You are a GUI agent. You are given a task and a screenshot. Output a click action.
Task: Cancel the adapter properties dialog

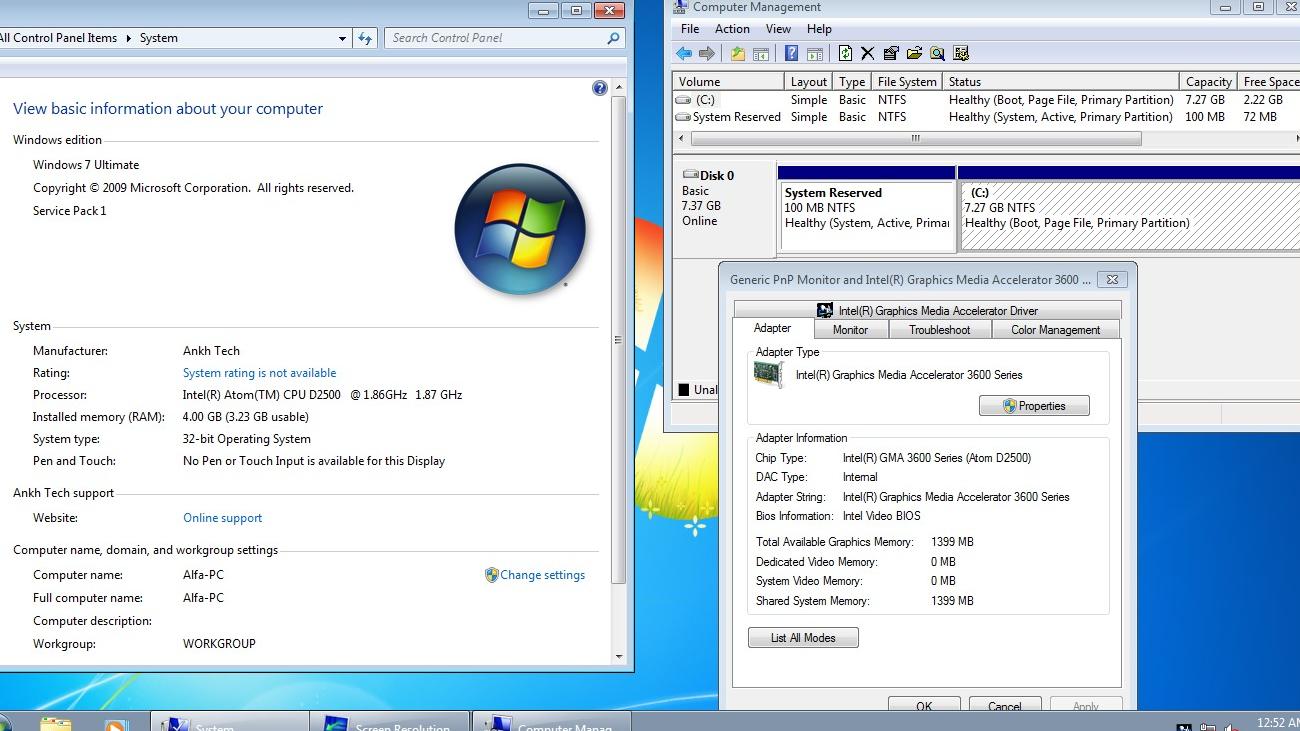pyautogui.click(x=1005, y=705)
